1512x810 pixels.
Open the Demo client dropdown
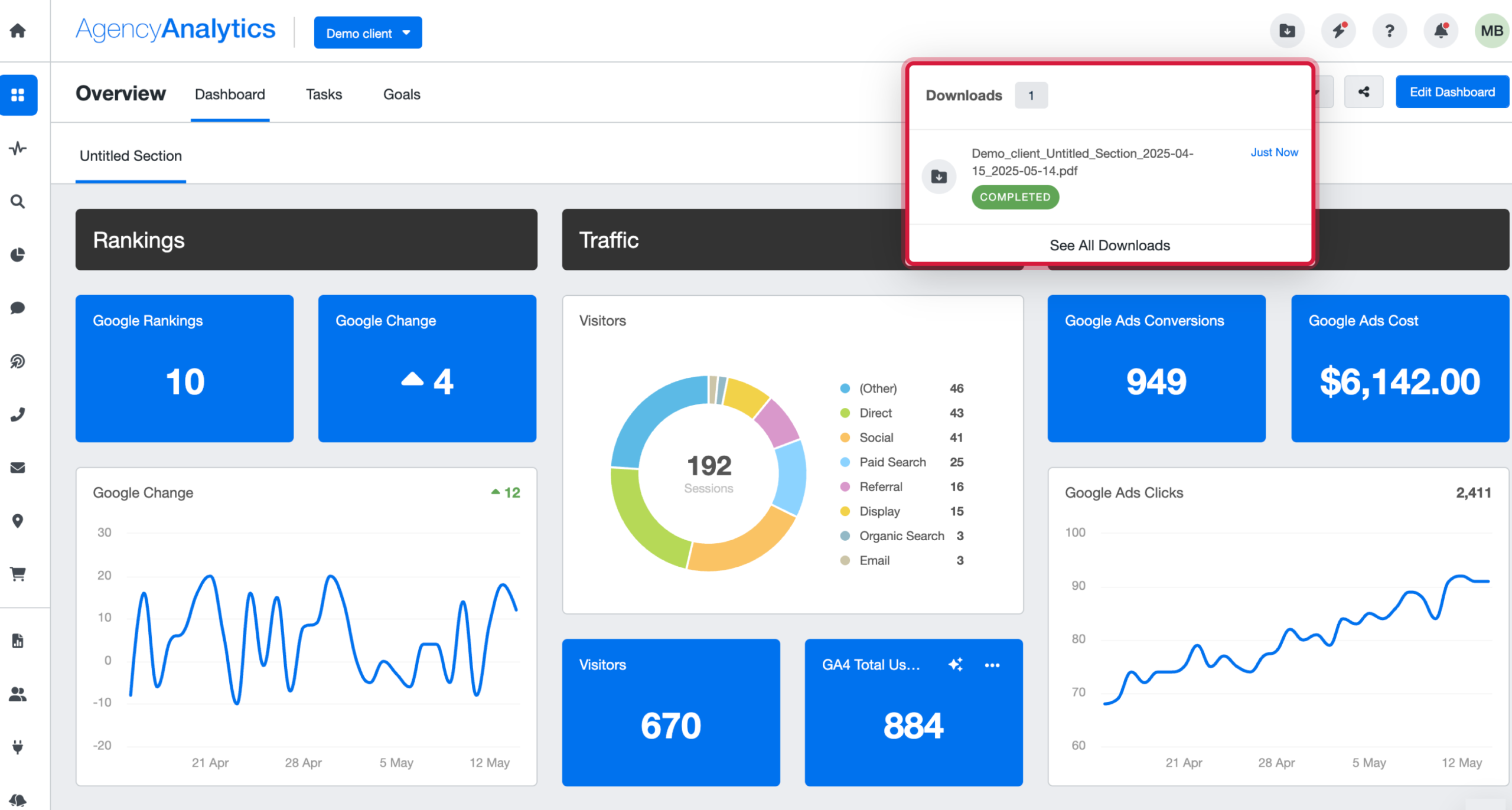368,32
